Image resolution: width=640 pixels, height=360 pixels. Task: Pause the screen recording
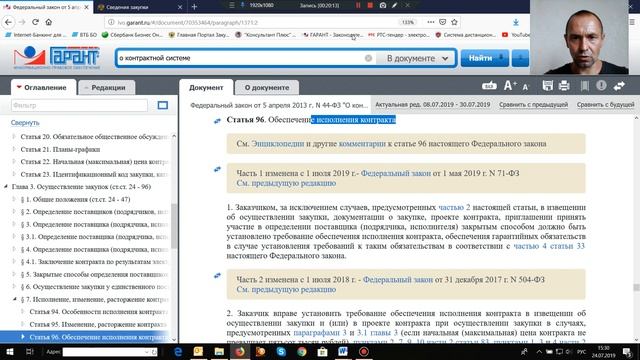[x=358, y=5]
